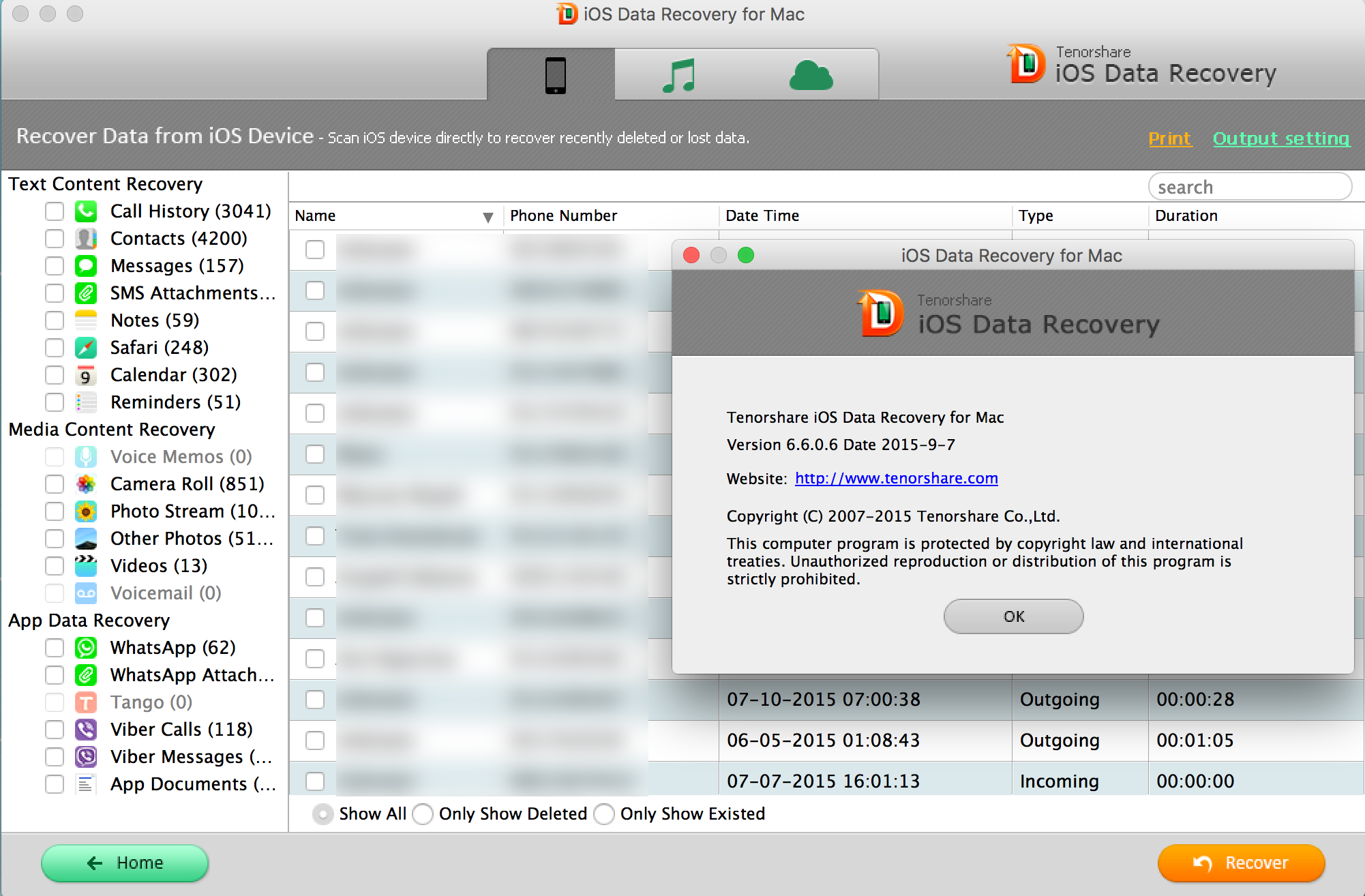Screen dimensions: 1365x896
Task: Select Viber Calls (118) category
Action: tap(181, 730)
